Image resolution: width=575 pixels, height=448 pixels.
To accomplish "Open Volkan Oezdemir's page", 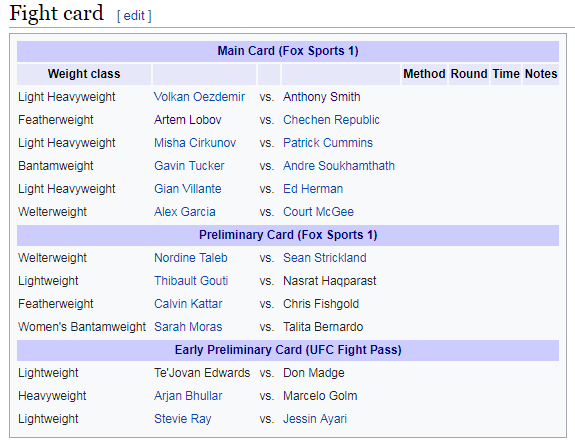I will pyautogui.click(x=199, y=97).
